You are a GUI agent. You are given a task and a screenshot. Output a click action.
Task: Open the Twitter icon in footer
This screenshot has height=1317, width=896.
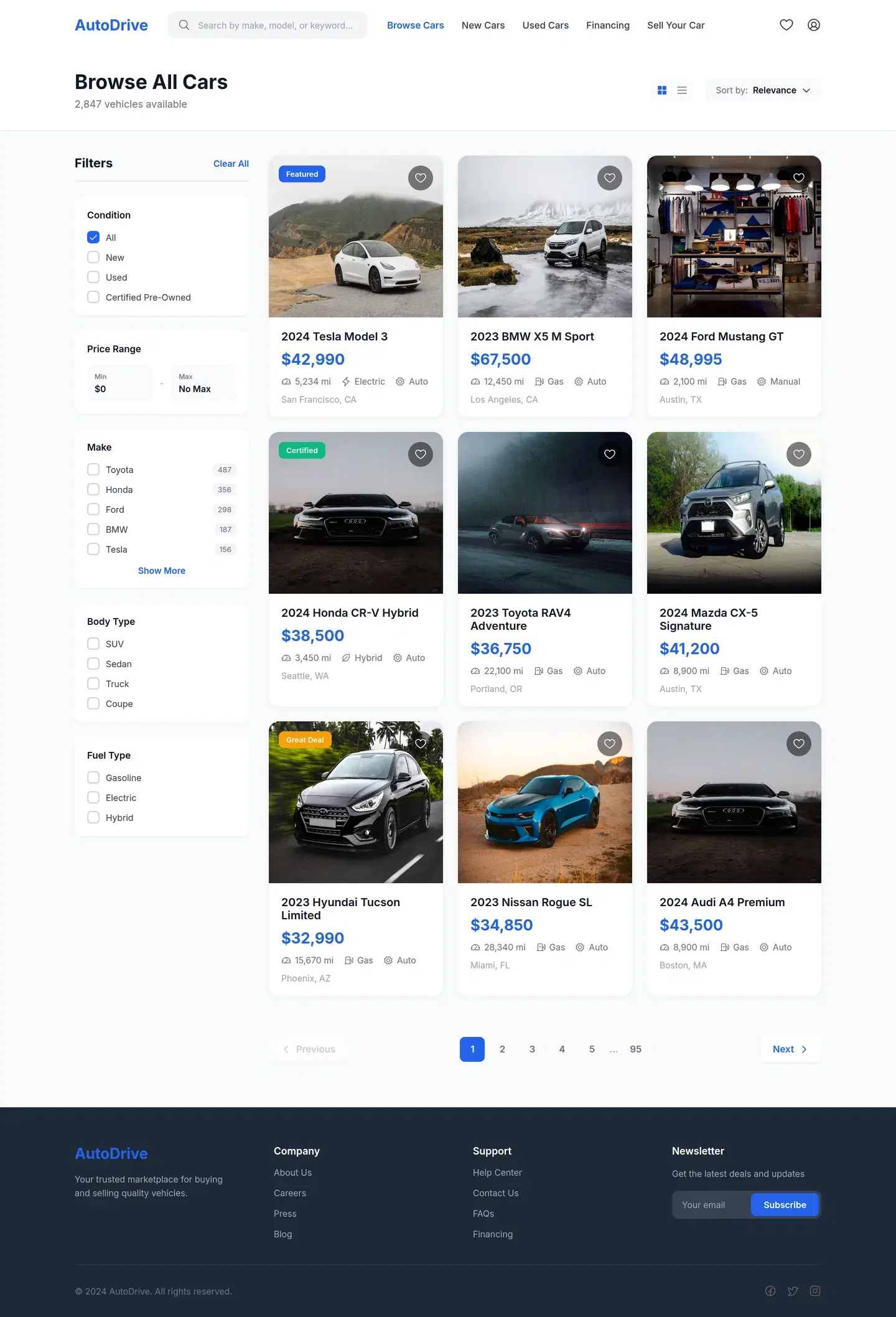click(x=793, y=1291)
